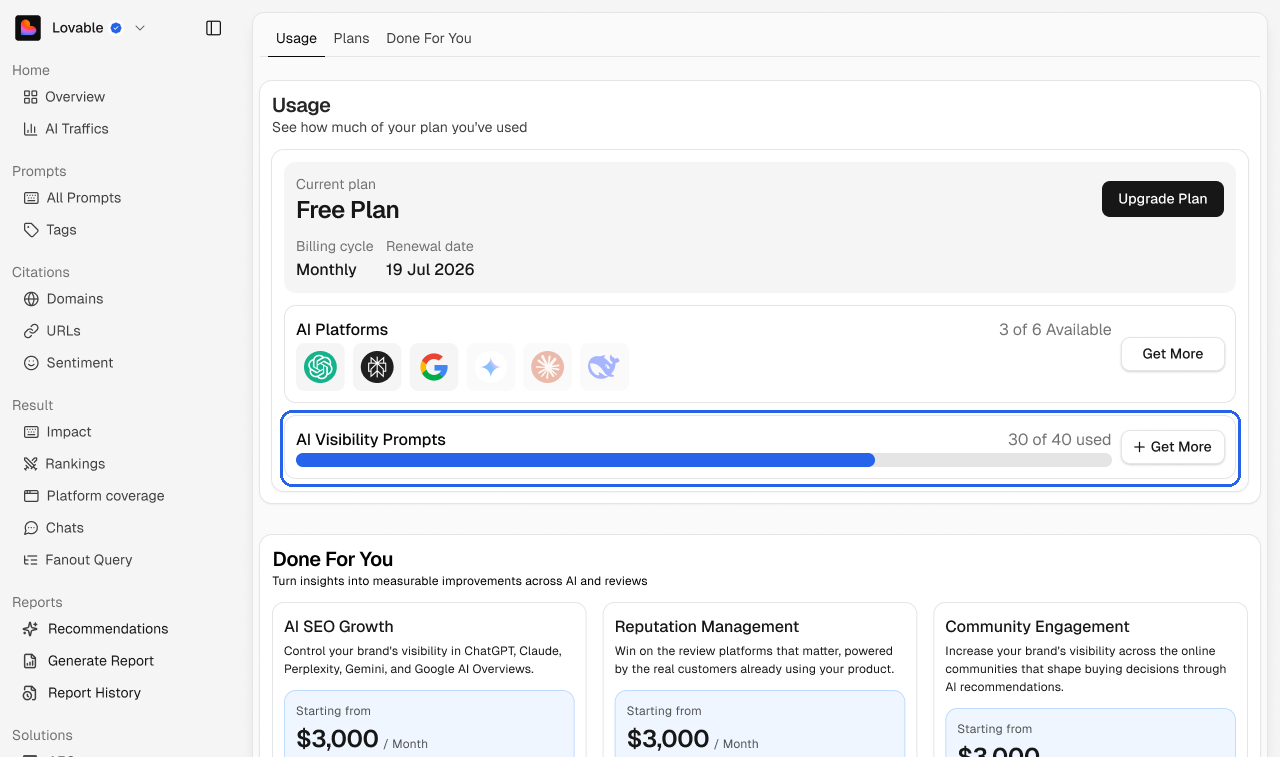Click the Recommendations sparkle icon
The image size is (1280, 757).
pyautogui.click(x=31, y=629)
